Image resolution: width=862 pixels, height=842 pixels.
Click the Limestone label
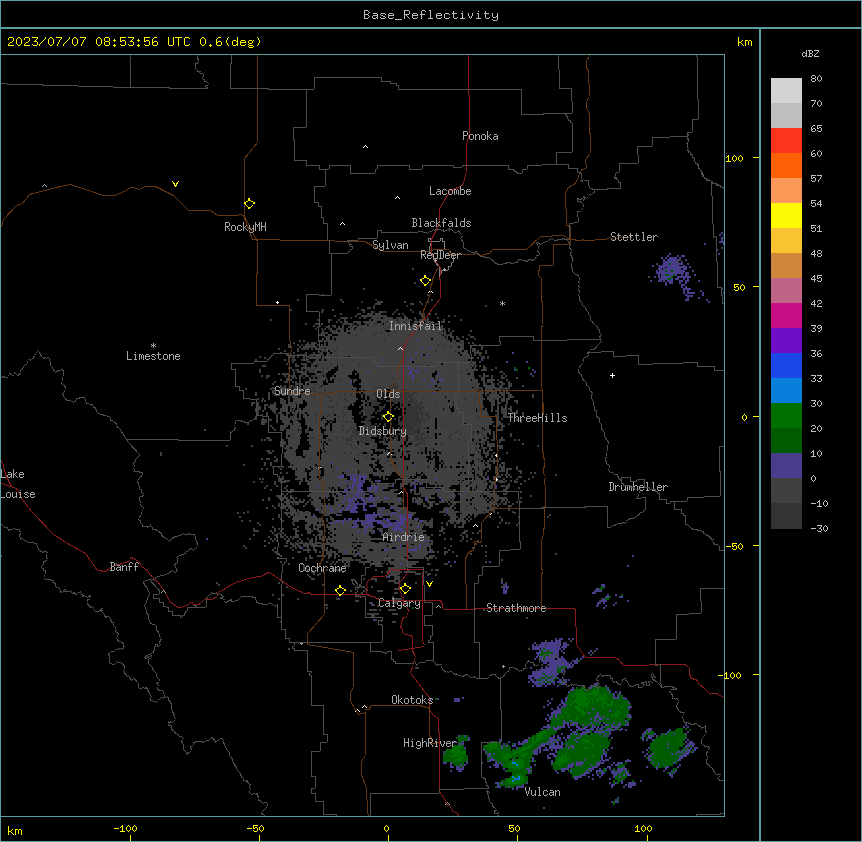tap(153, 356)
